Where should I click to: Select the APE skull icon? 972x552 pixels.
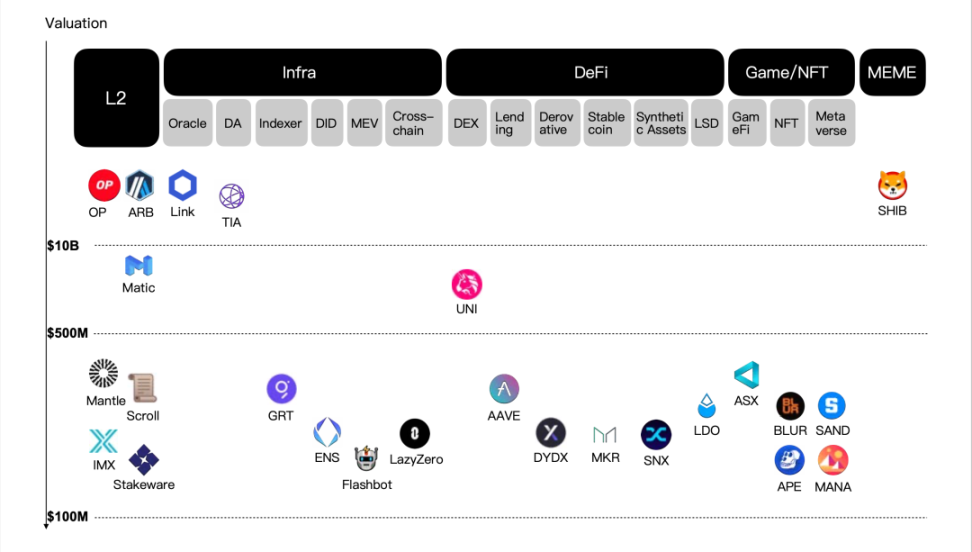click(x=790, y=460)
